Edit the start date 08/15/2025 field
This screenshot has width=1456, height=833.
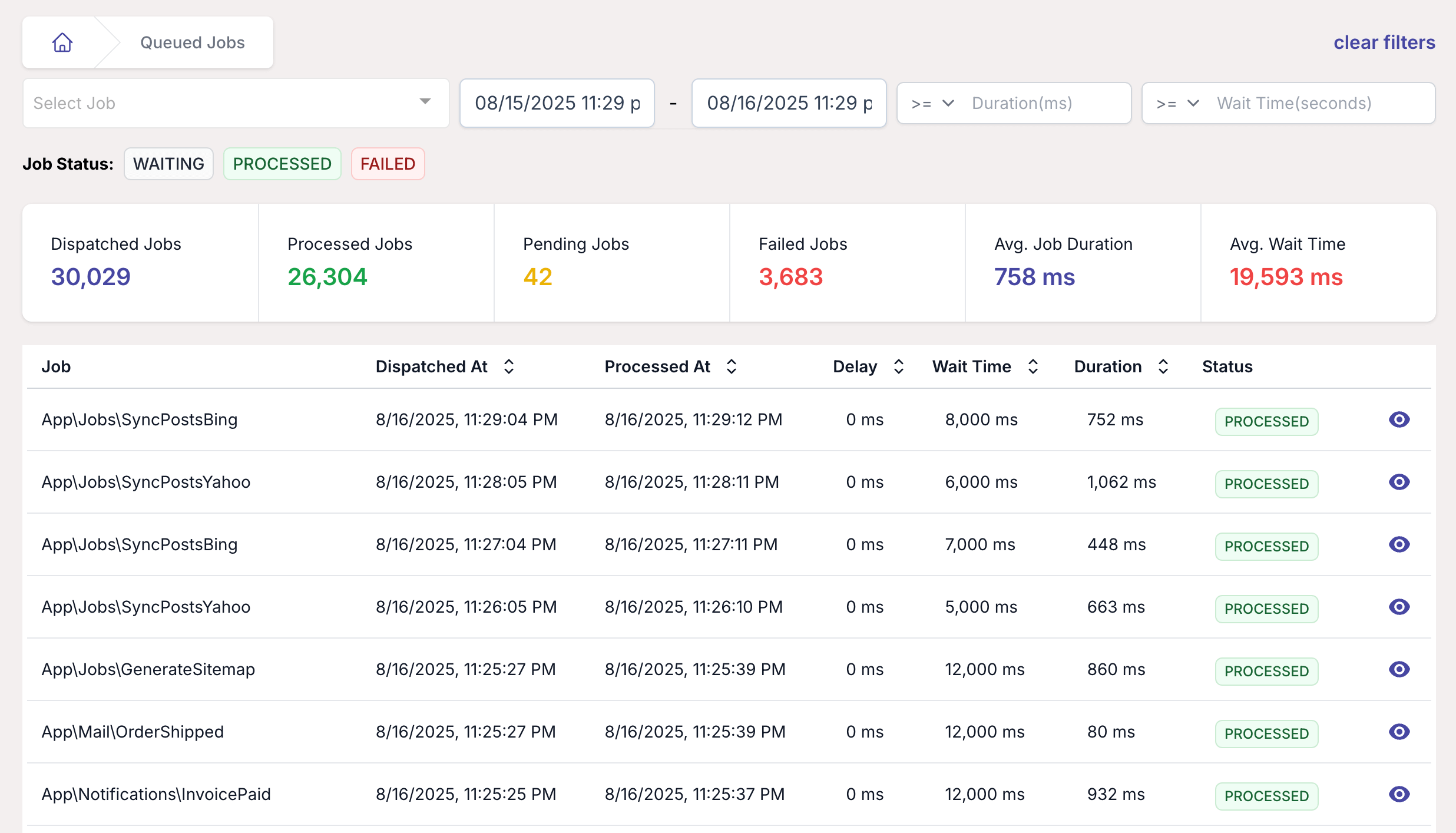point(557,103)
